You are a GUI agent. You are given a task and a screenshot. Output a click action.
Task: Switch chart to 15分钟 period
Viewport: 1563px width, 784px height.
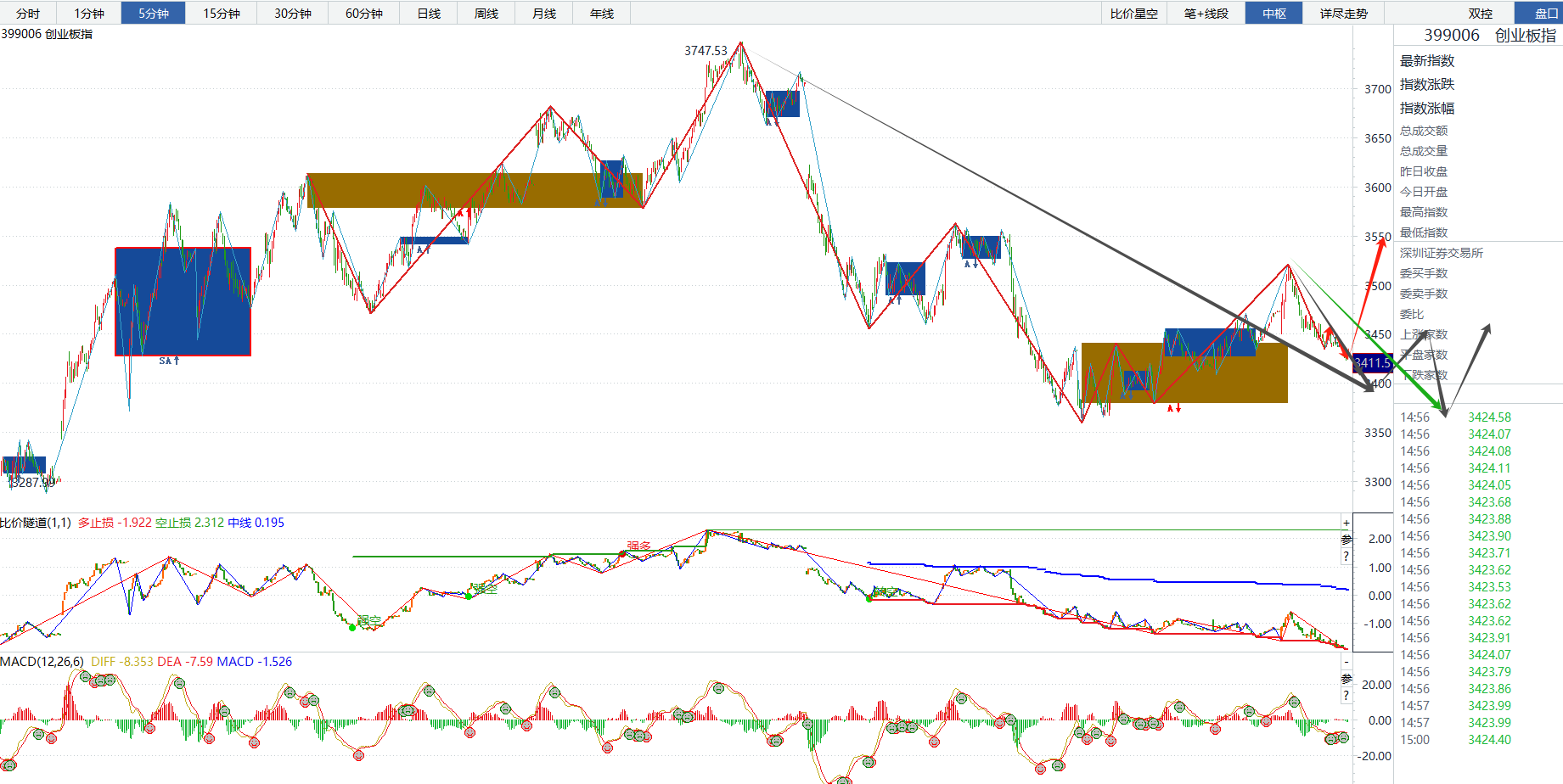point(222,13)
